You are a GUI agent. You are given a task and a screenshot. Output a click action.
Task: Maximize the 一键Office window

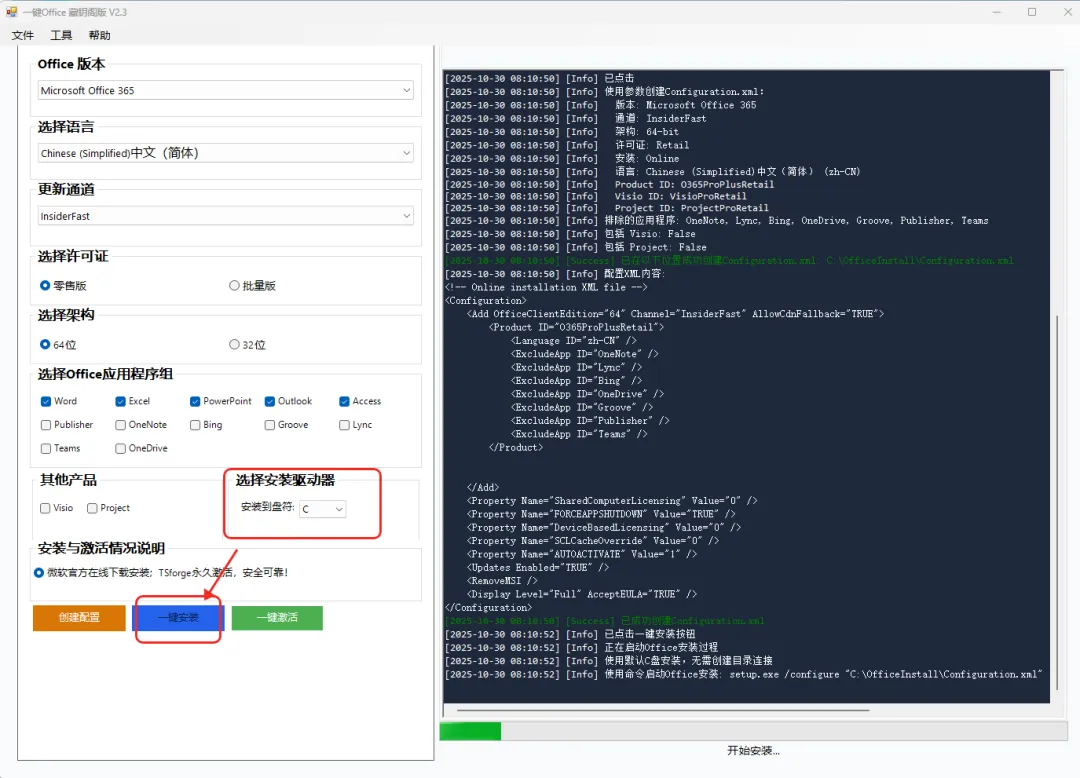1032,12
